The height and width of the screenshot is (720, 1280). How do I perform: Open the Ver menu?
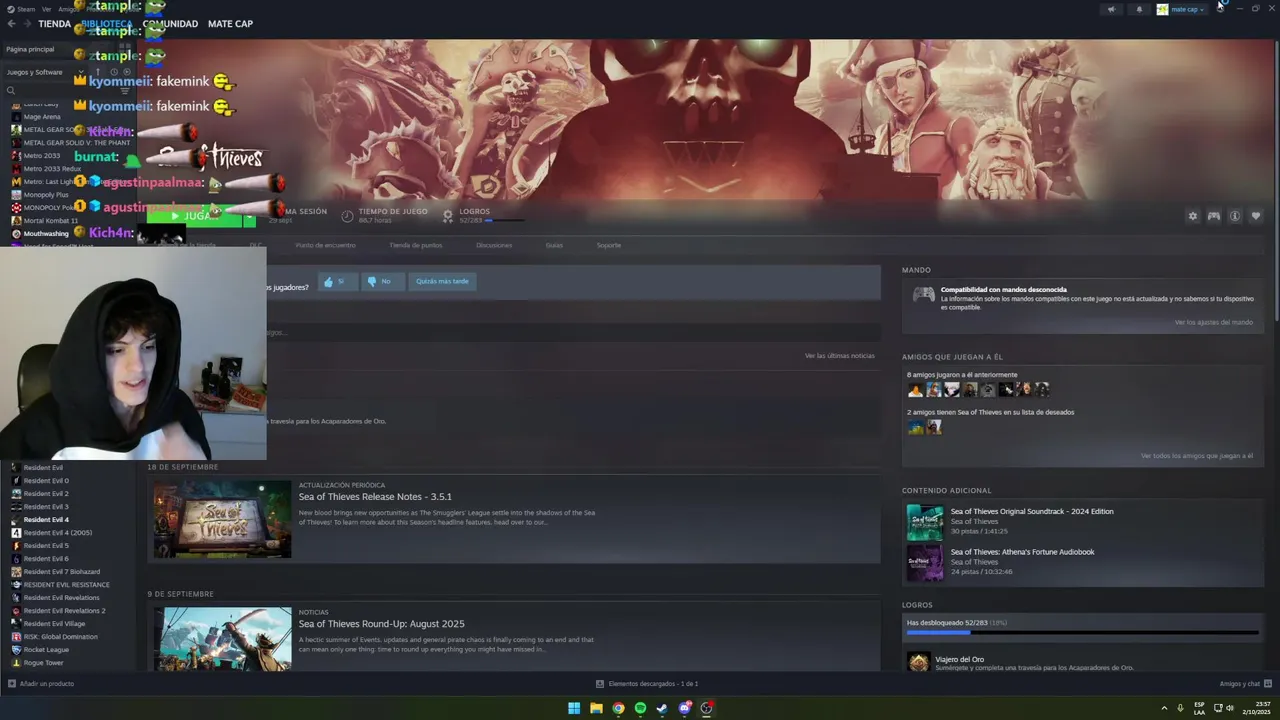pyautogui.click(x=46, y=9)
